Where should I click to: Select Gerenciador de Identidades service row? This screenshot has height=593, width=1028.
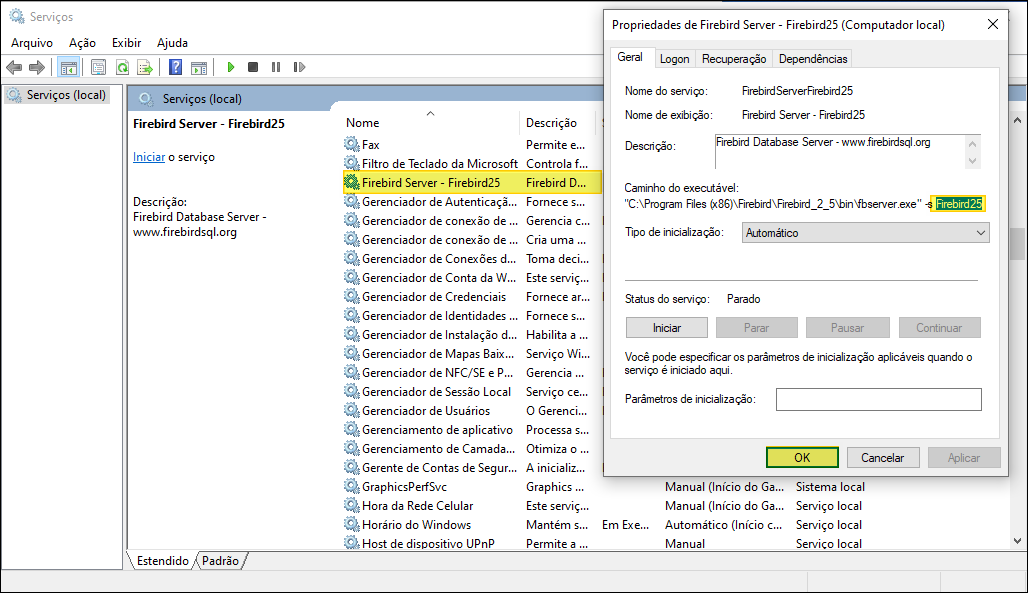472,316
